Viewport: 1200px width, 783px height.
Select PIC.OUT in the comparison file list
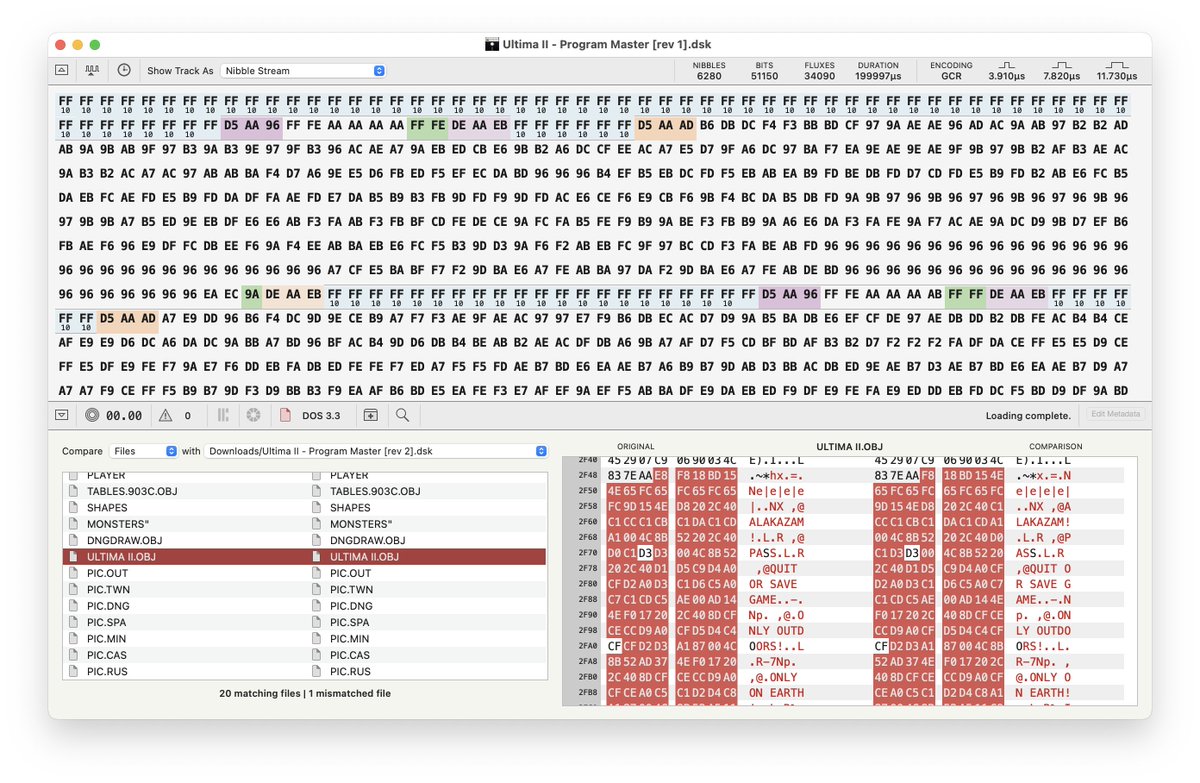350,573
